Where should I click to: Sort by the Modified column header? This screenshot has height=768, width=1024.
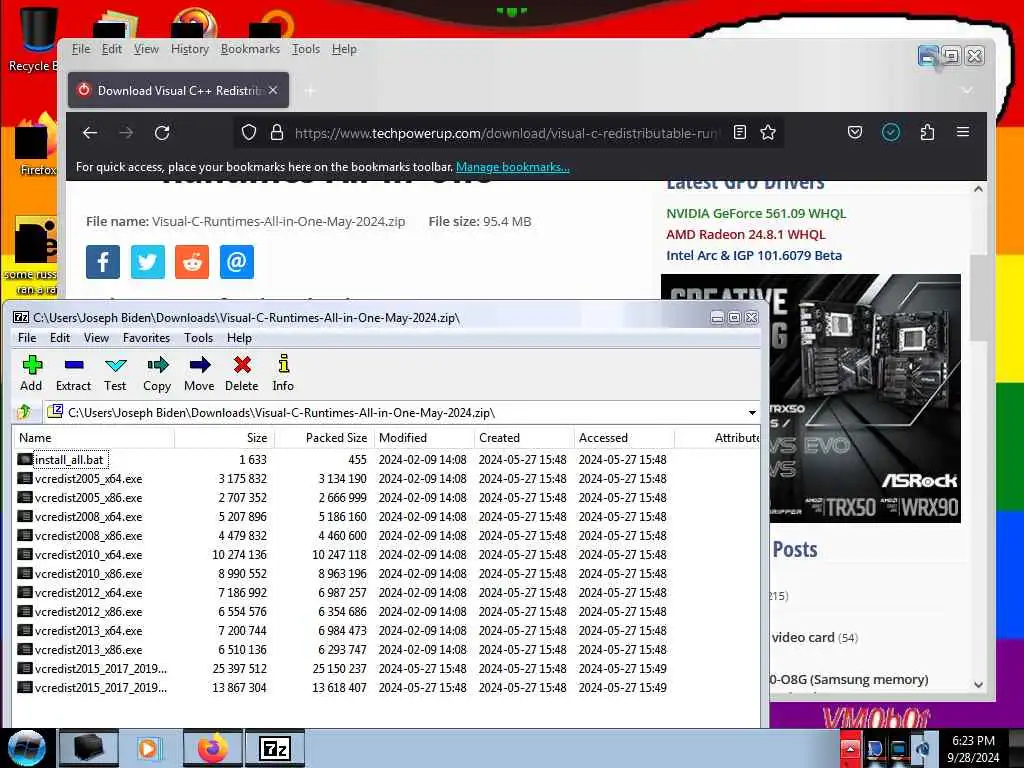point(424,438)
